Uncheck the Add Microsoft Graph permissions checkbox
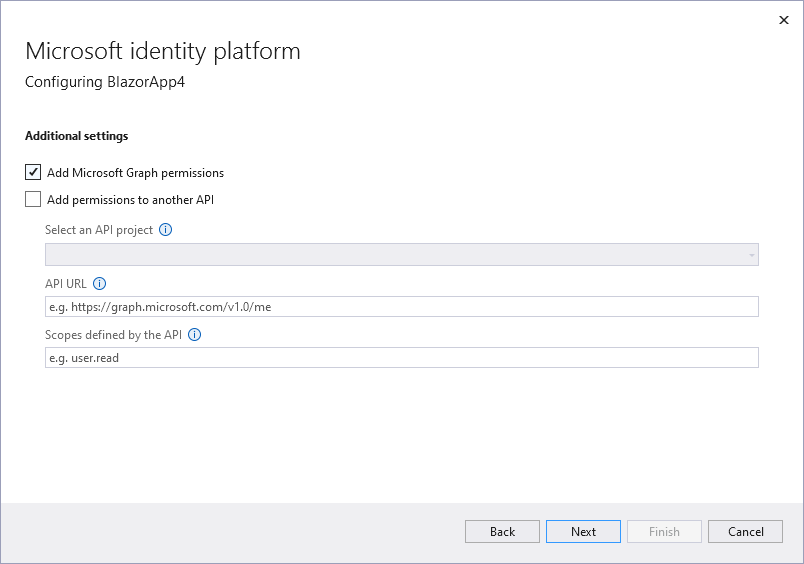 [x=33, y=172]
